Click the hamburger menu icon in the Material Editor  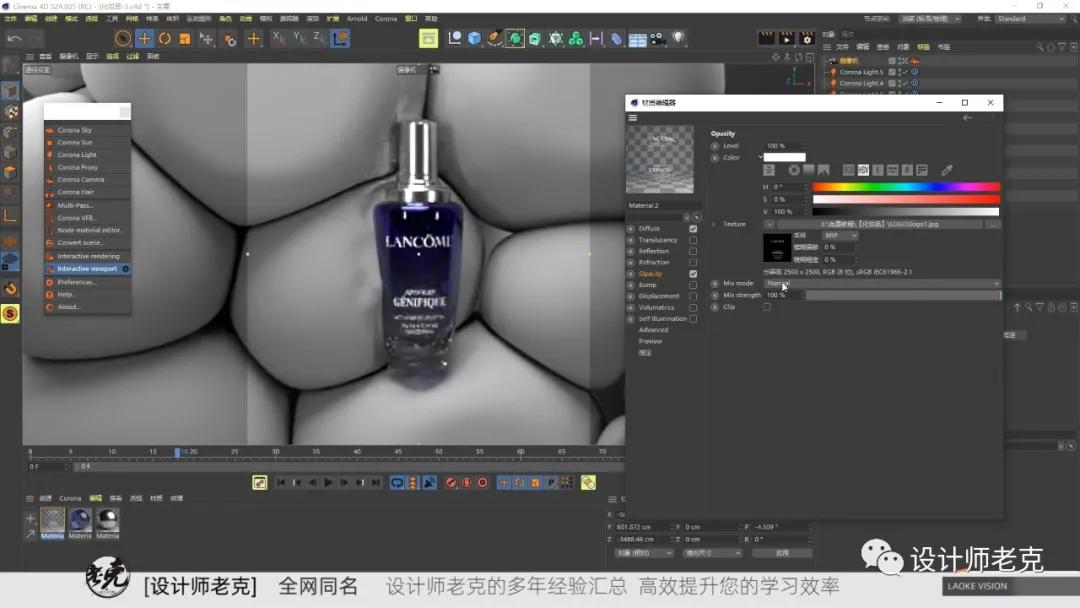(632, 117)
